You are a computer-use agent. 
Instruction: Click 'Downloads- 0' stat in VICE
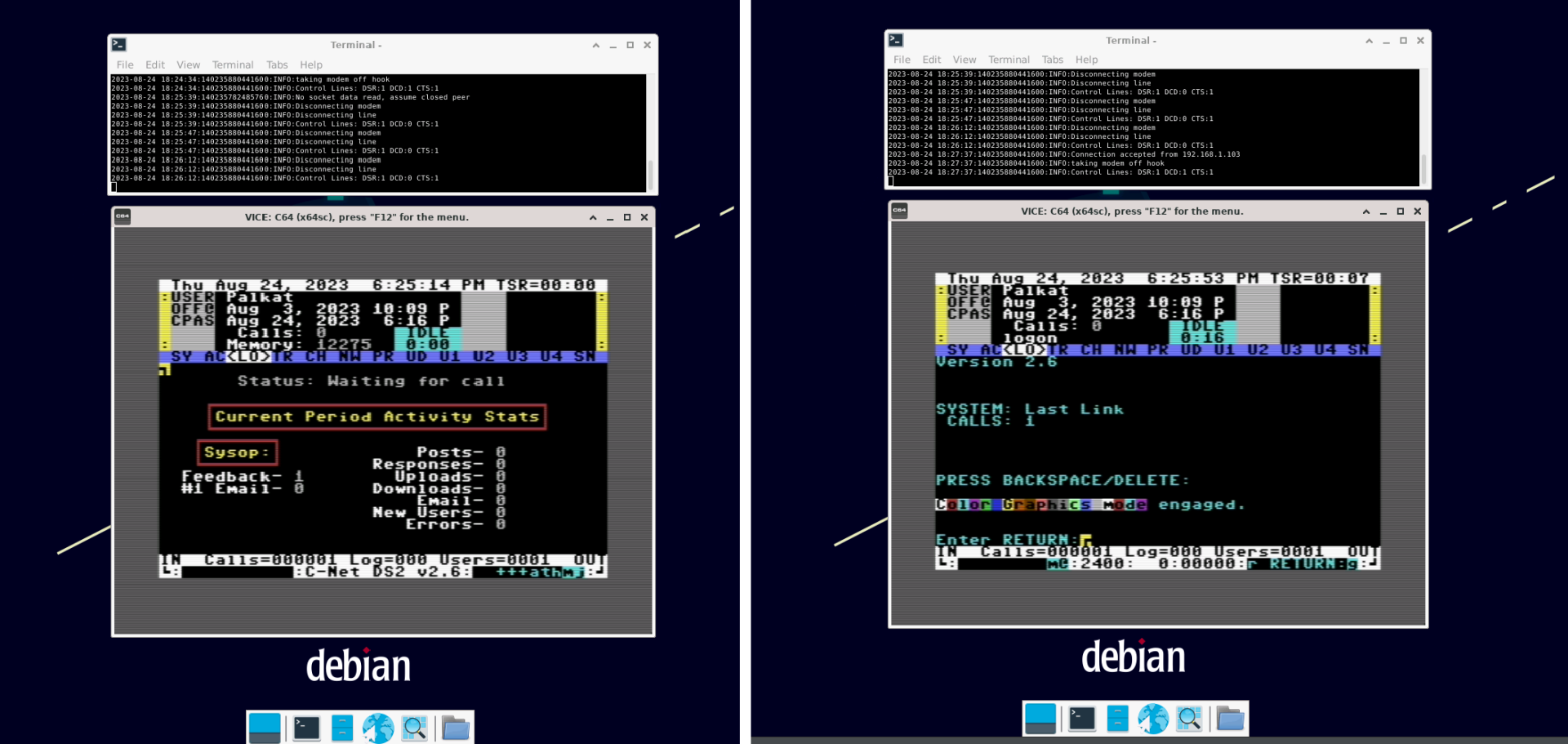(439, 488)
